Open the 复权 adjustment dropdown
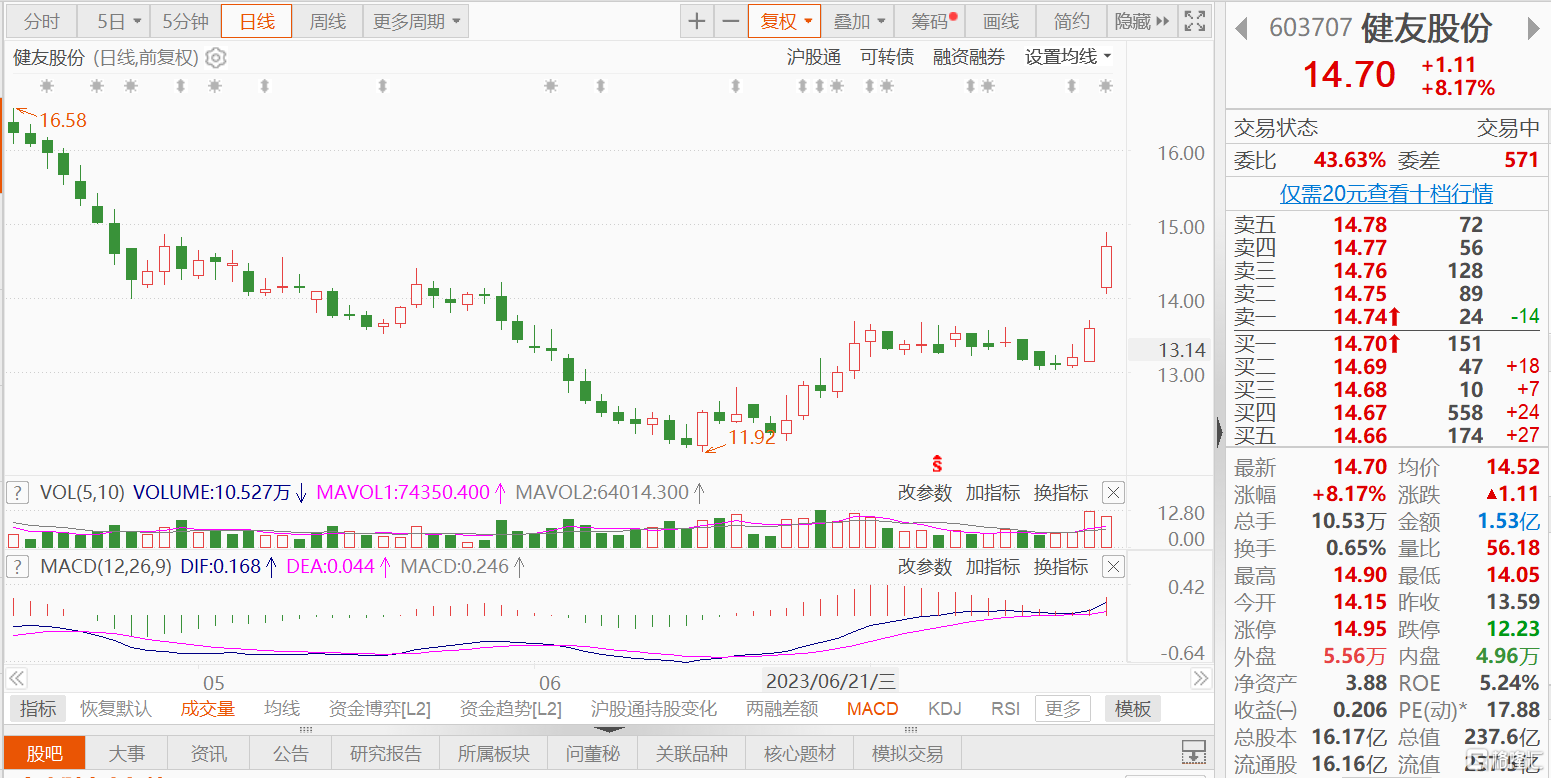The image size is (1551, 778). pos(785,21)
